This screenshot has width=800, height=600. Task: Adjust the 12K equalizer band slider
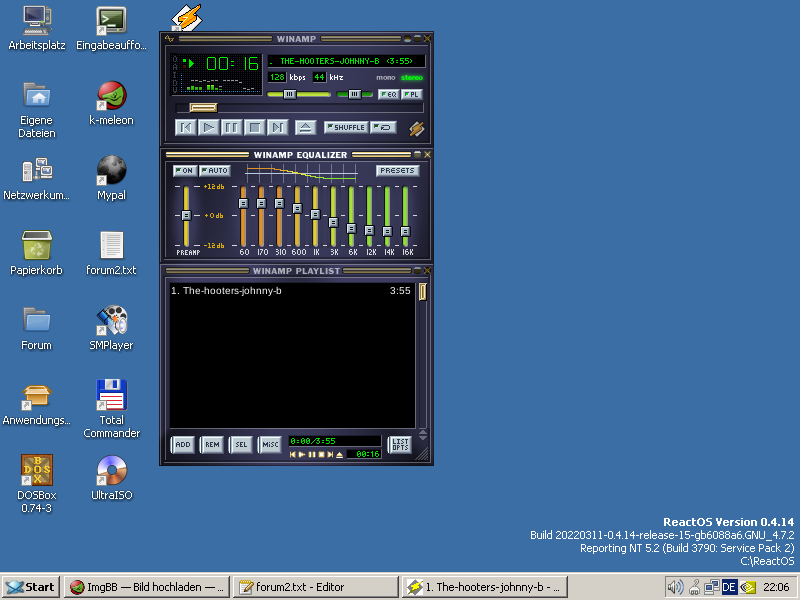(369, 231)
